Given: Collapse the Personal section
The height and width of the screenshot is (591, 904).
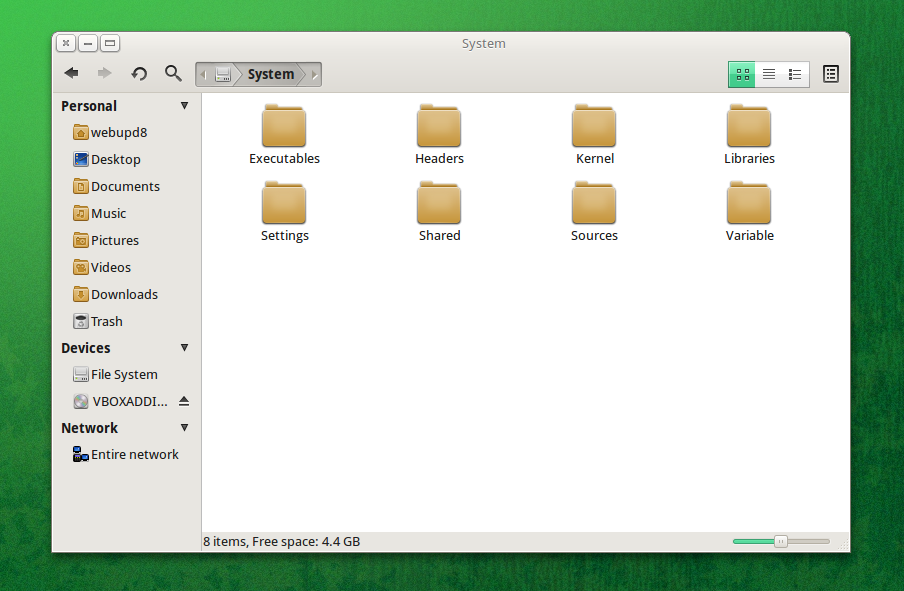Looking at the screenshot, I should [x=184, y=106].
